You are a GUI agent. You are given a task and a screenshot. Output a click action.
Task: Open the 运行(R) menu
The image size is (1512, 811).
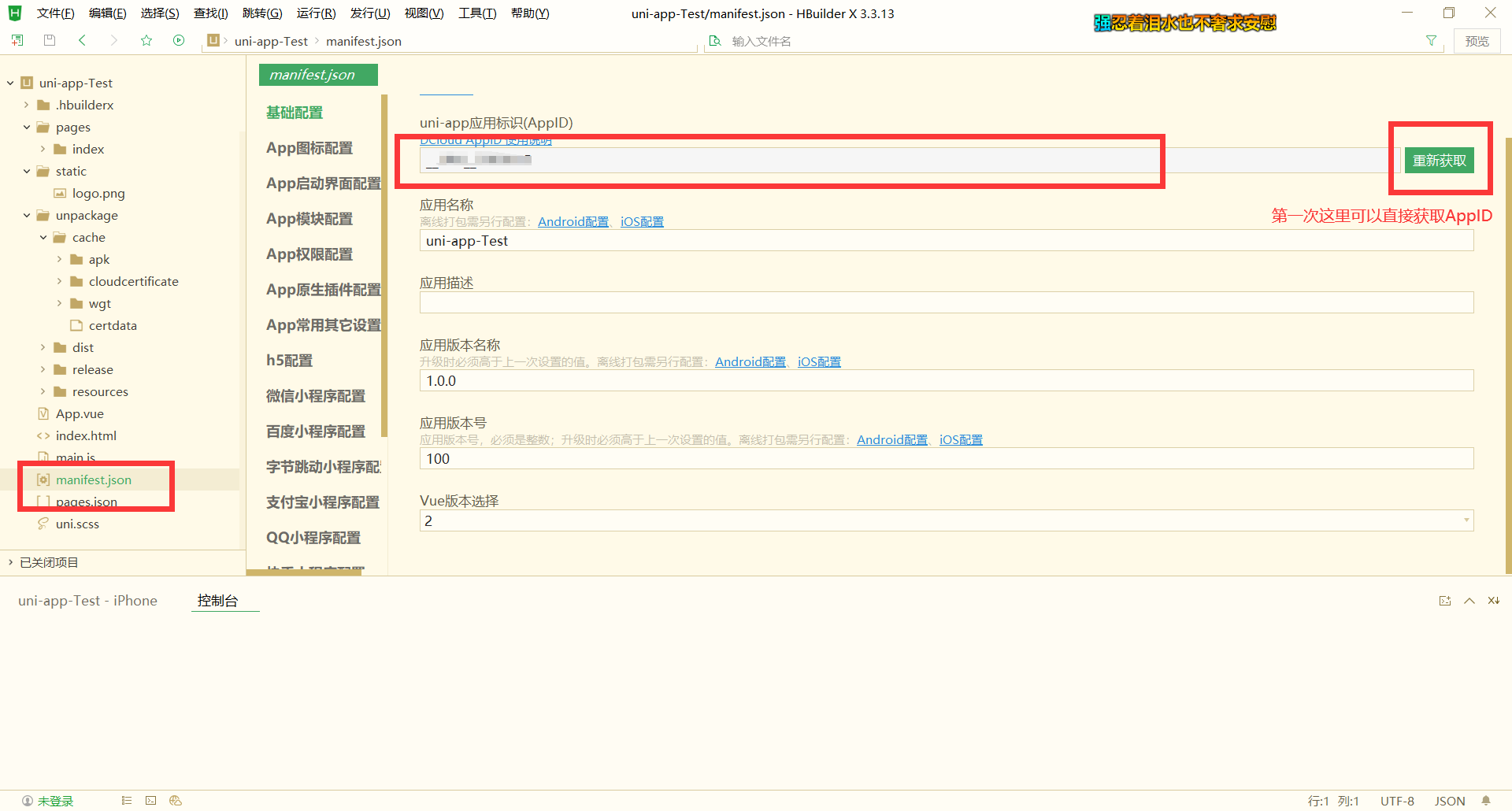[316, 13]
